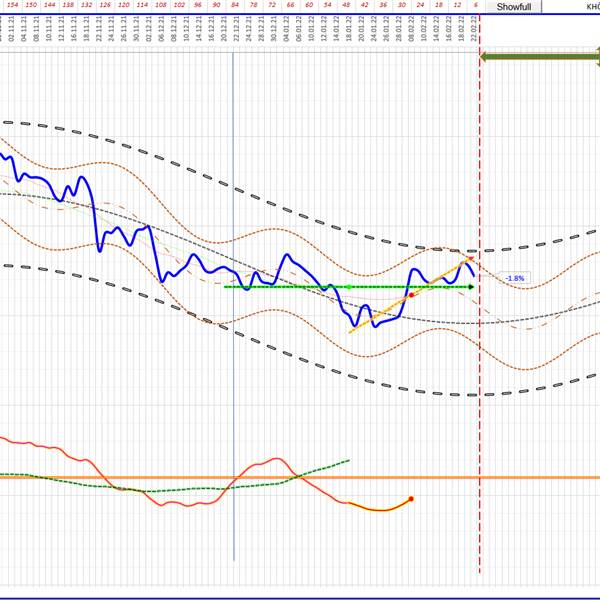Click the Showfull button
Viewport: 600px width, 600px height.
click(514, 7)
